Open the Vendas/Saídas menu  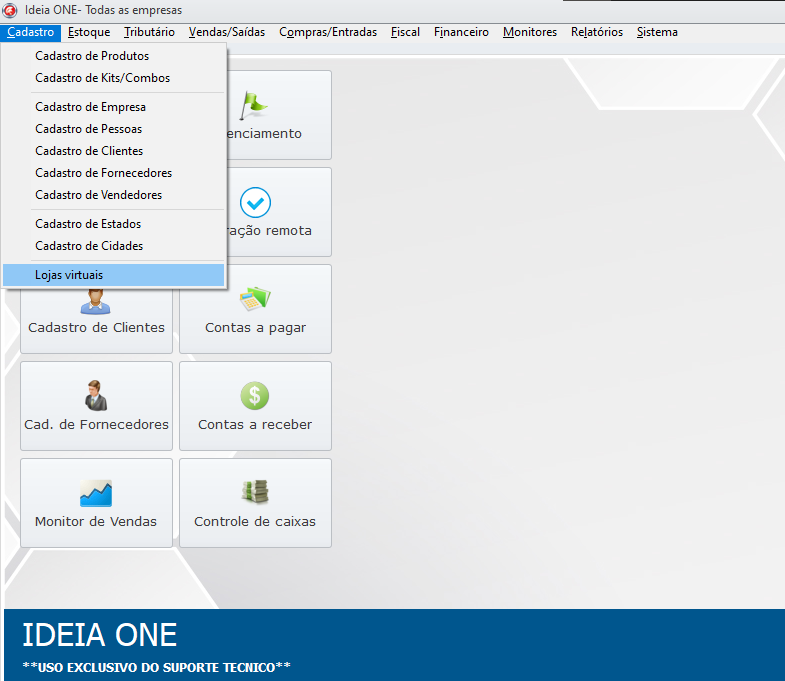[227, 32]
